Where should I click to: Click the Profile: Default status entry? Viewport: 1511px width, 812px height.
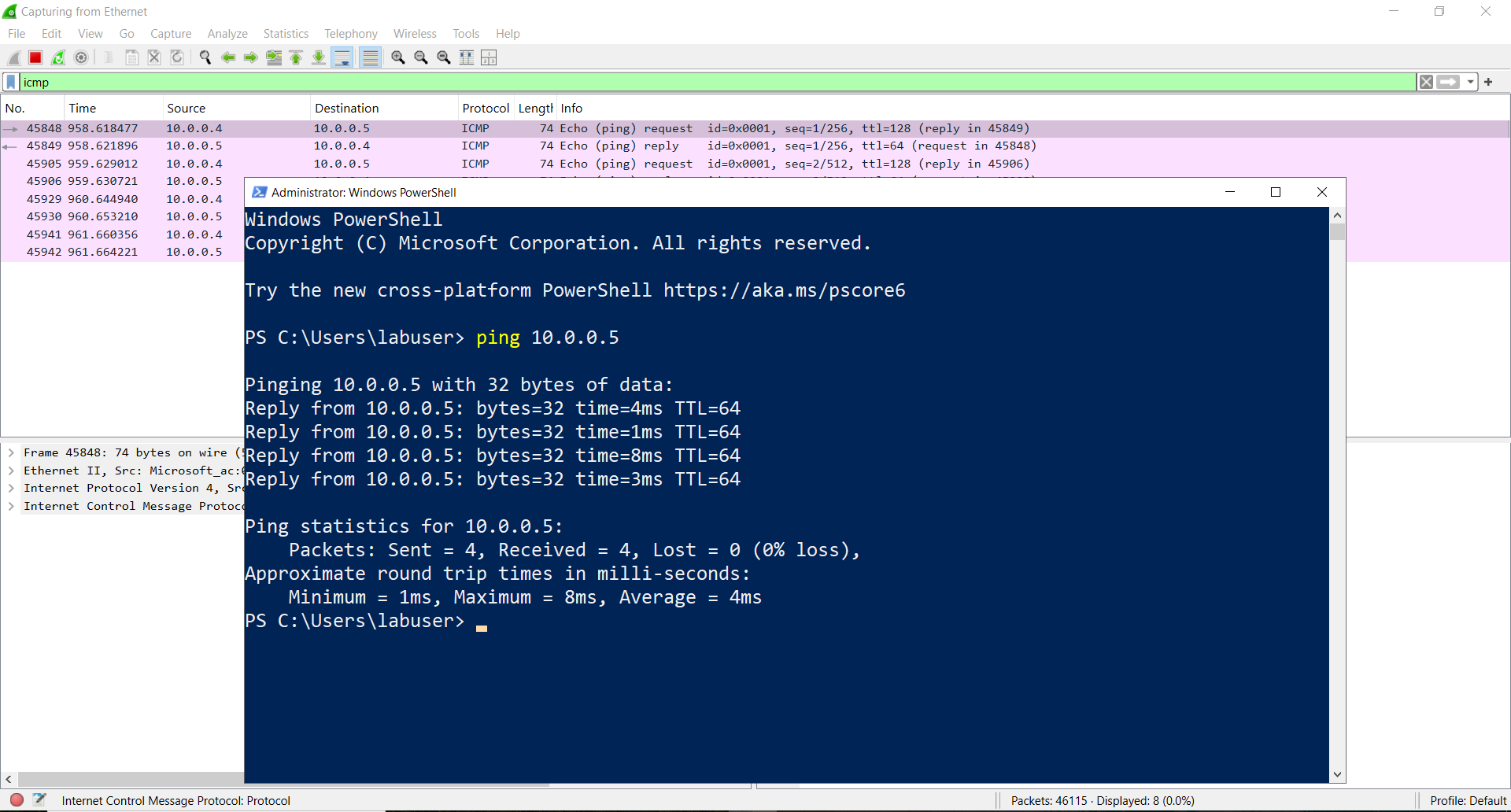click(x=1468, y=800)
